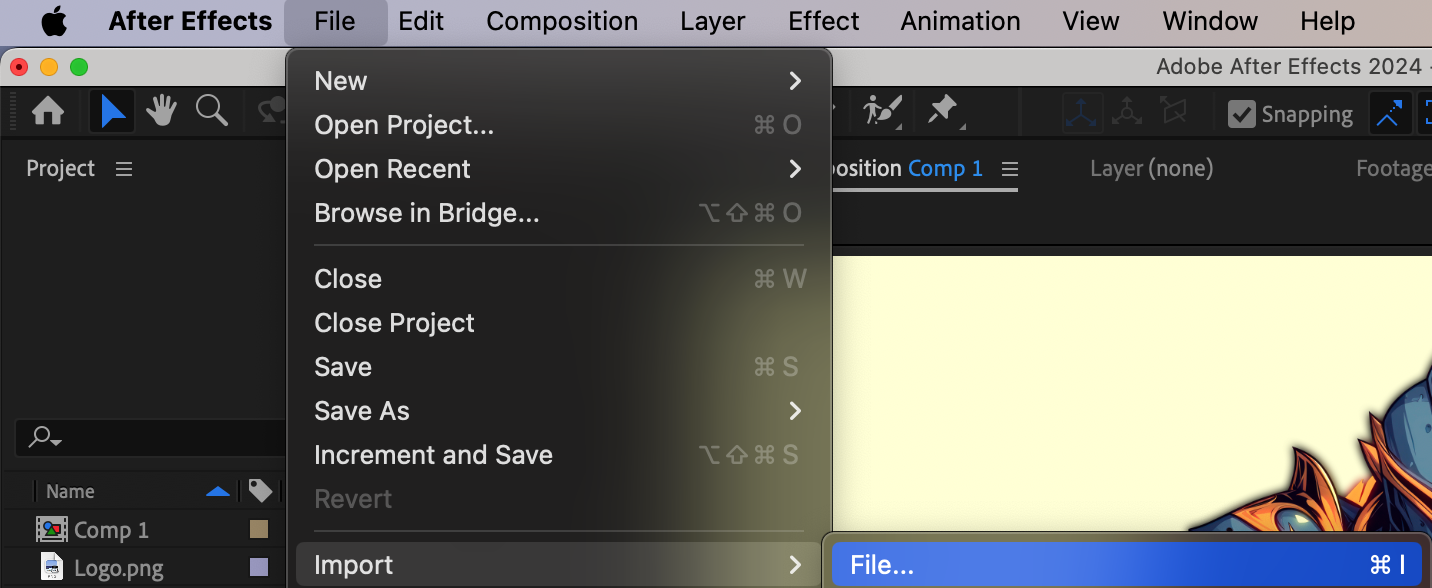Click the Home icon in toolbar

[x=48, y=112]
